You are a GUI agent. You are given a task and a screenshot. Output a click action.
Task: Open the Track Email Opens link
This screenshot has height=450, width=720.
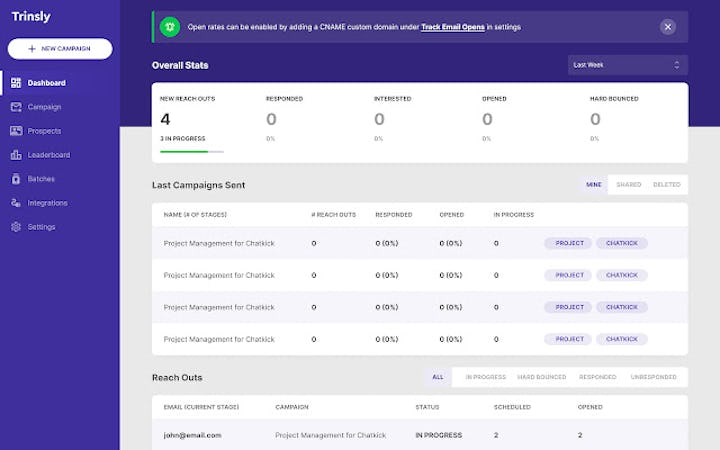453,27
